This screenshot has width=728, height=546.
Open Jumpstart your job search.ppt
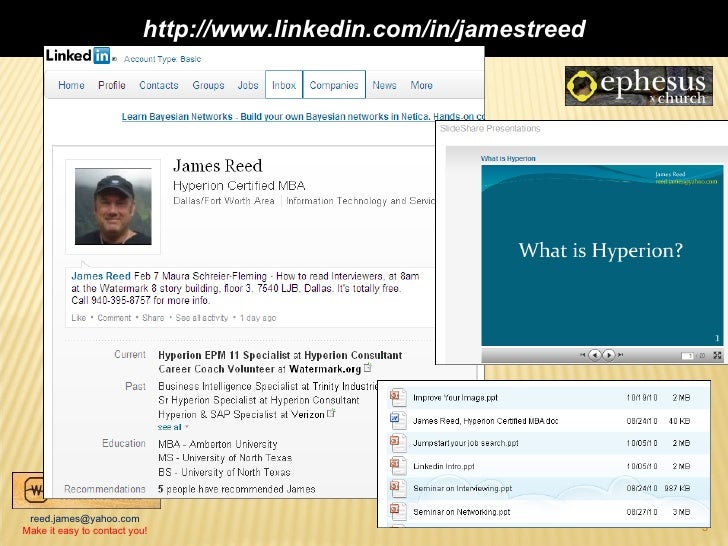(466, 443)
